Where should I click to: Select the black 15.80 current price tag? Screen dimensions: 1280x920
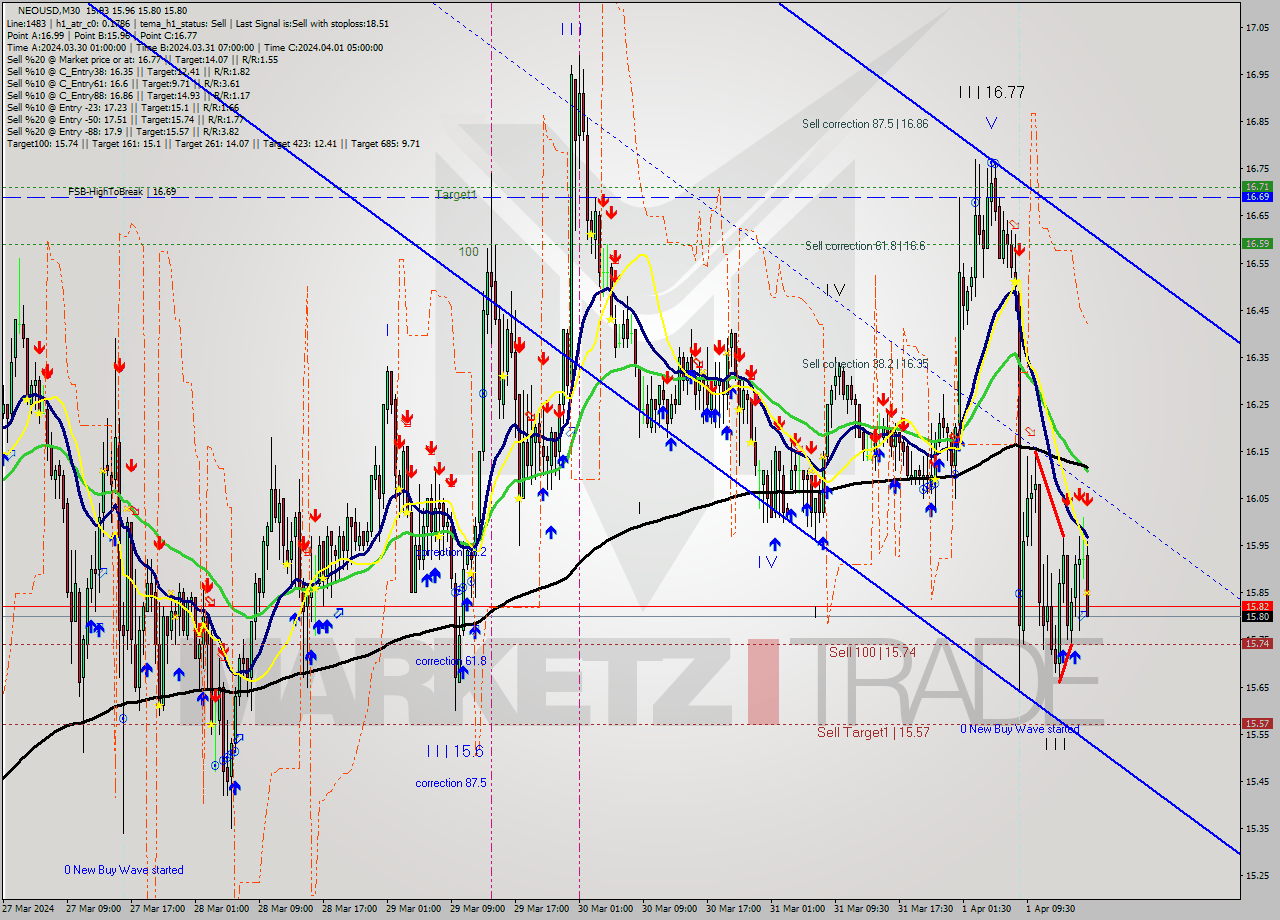[x=1256, y=617]
